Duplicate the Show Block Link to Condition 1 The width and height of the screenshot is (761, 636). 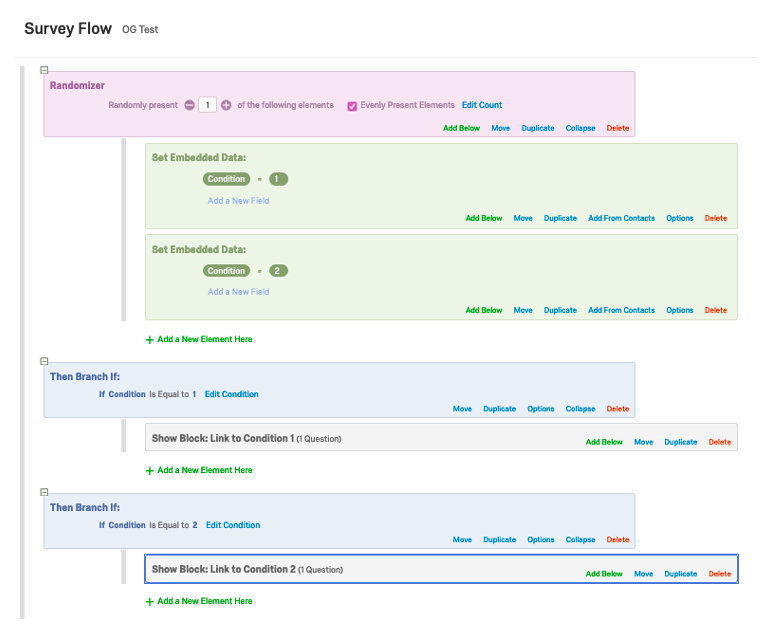pos(681,442)
